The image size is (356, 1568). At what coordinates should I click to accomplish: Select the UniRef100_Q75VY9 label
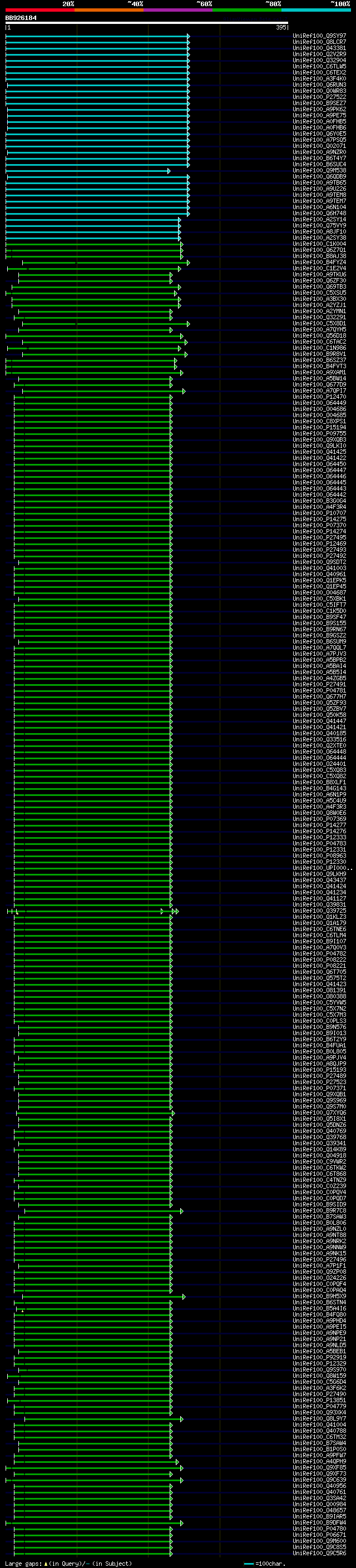pos(319,225)
